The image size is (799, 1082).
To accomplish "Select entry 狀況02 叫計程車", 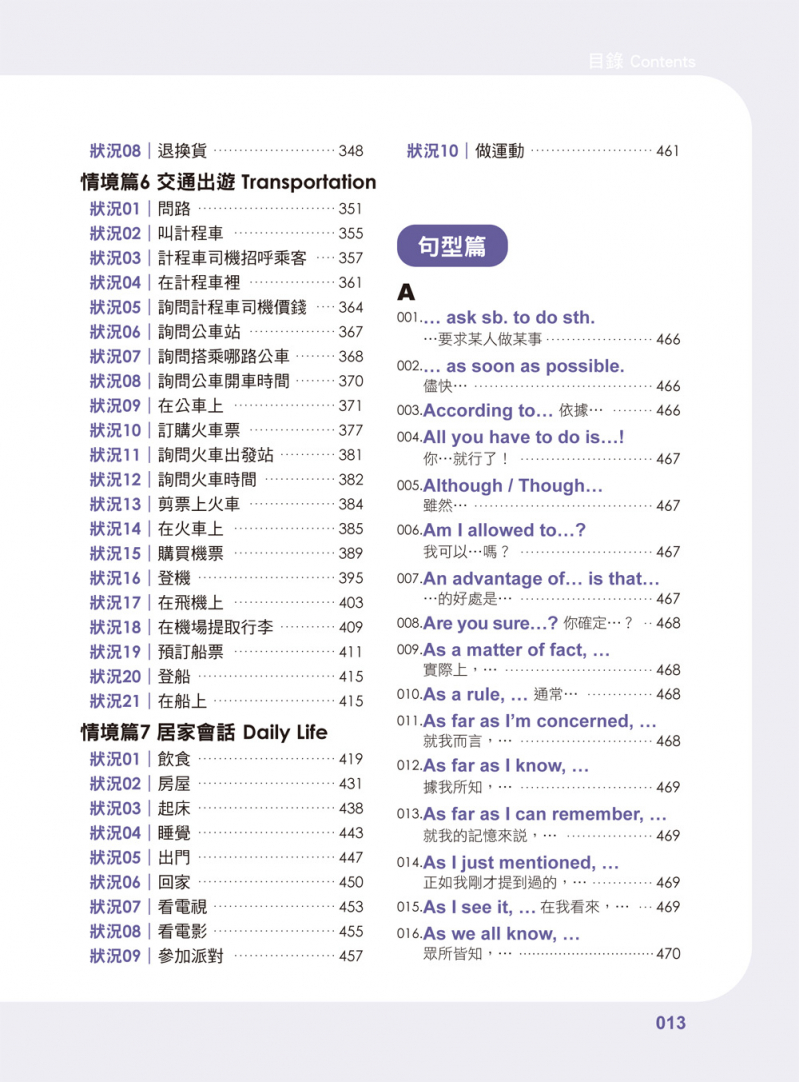I will 225,234.
